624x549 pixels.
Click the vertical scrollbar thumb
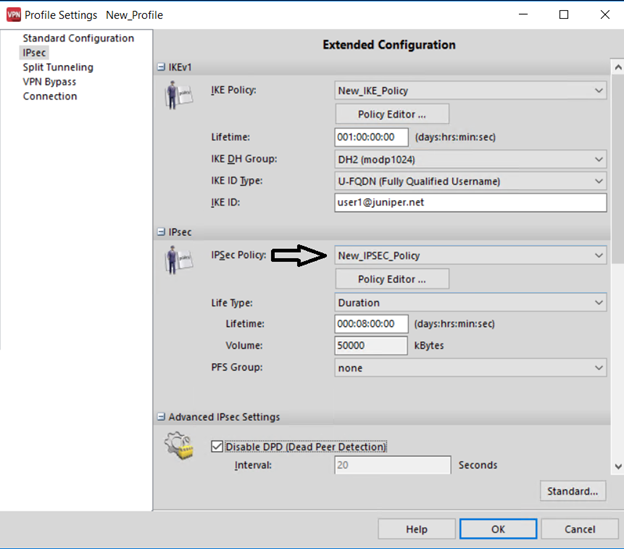[x=618, y=169]
